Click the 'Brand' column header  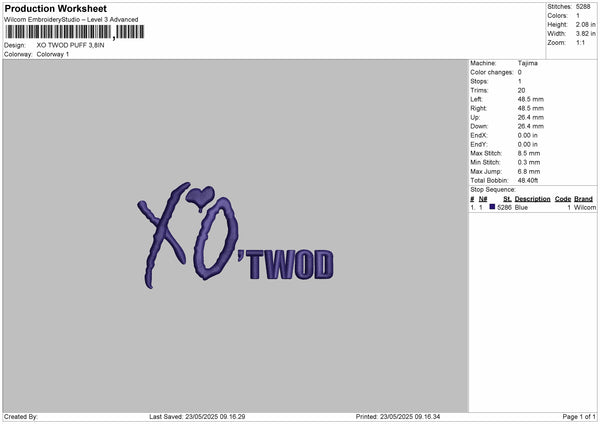584,199
